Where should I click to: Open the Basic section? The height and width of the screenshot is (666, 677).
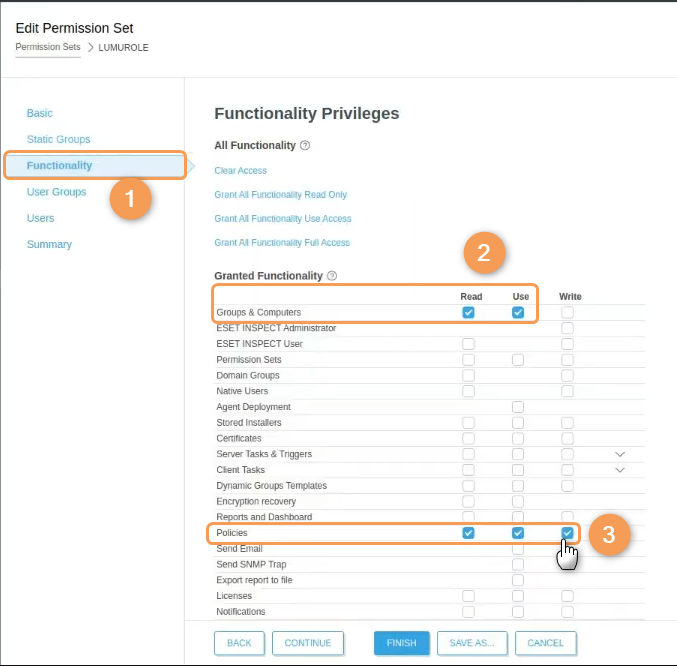pyautogui.click(x=40, y=113)
